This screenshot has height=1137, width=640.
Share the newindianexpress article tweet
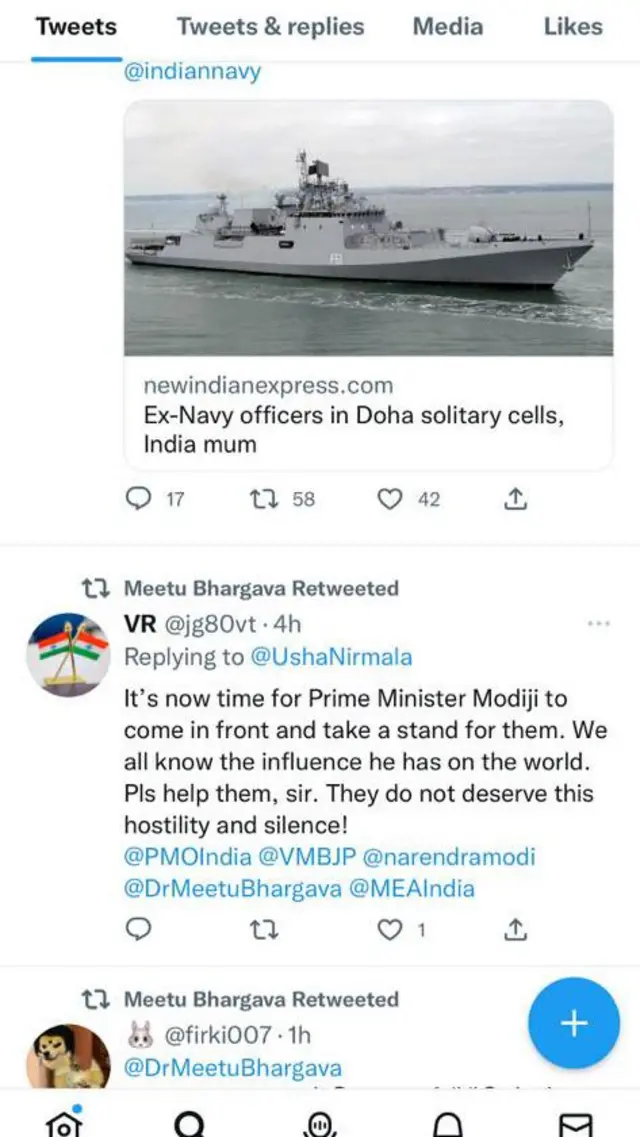pyautogui.click(x=515, y=498)
